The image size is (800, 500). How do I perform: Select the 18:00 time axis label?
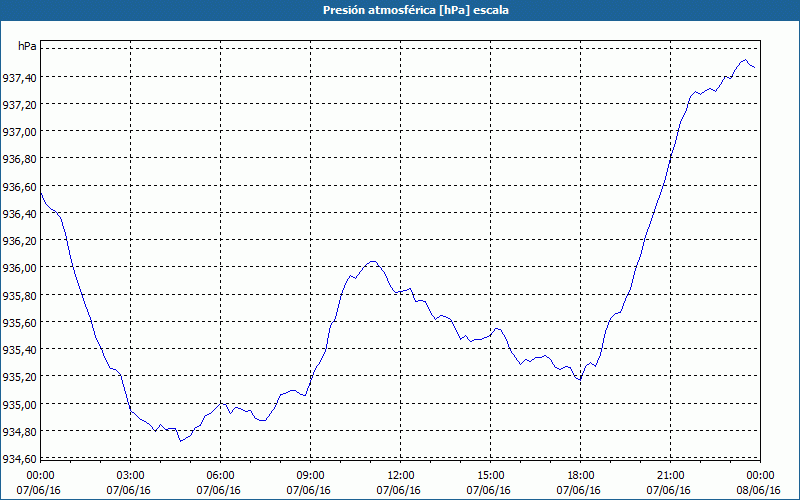[581, 475]
